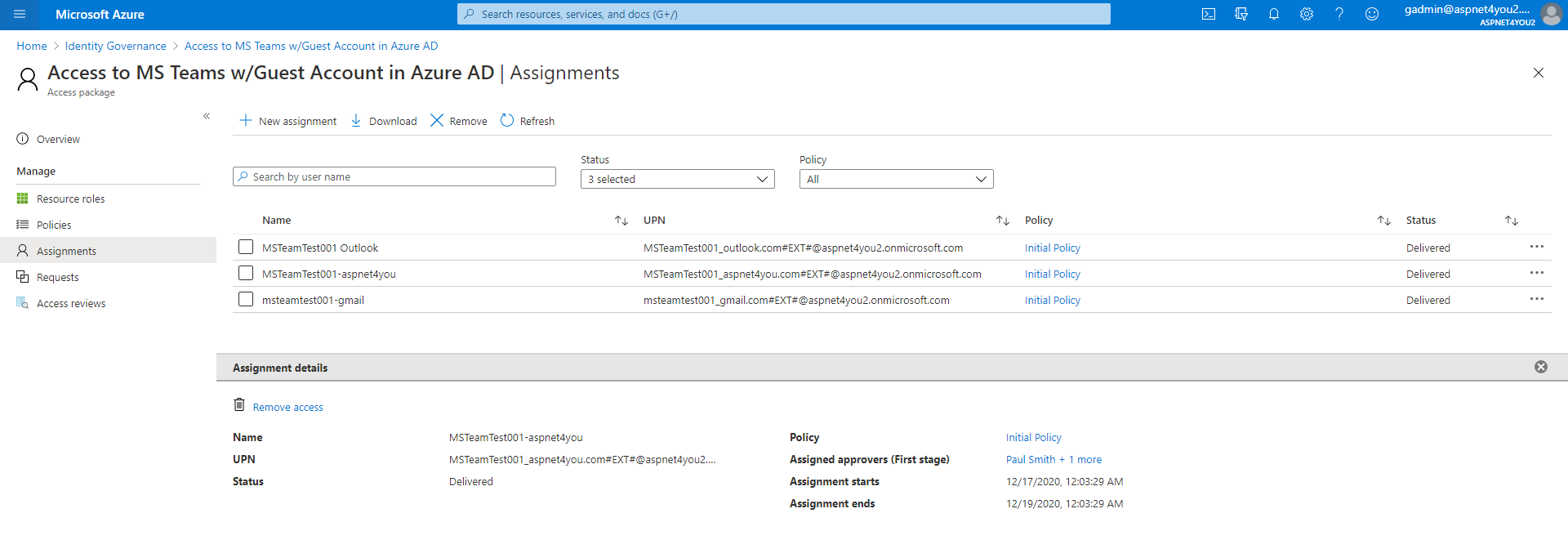Open the Azure portal hamburger menu

(20, 14)
